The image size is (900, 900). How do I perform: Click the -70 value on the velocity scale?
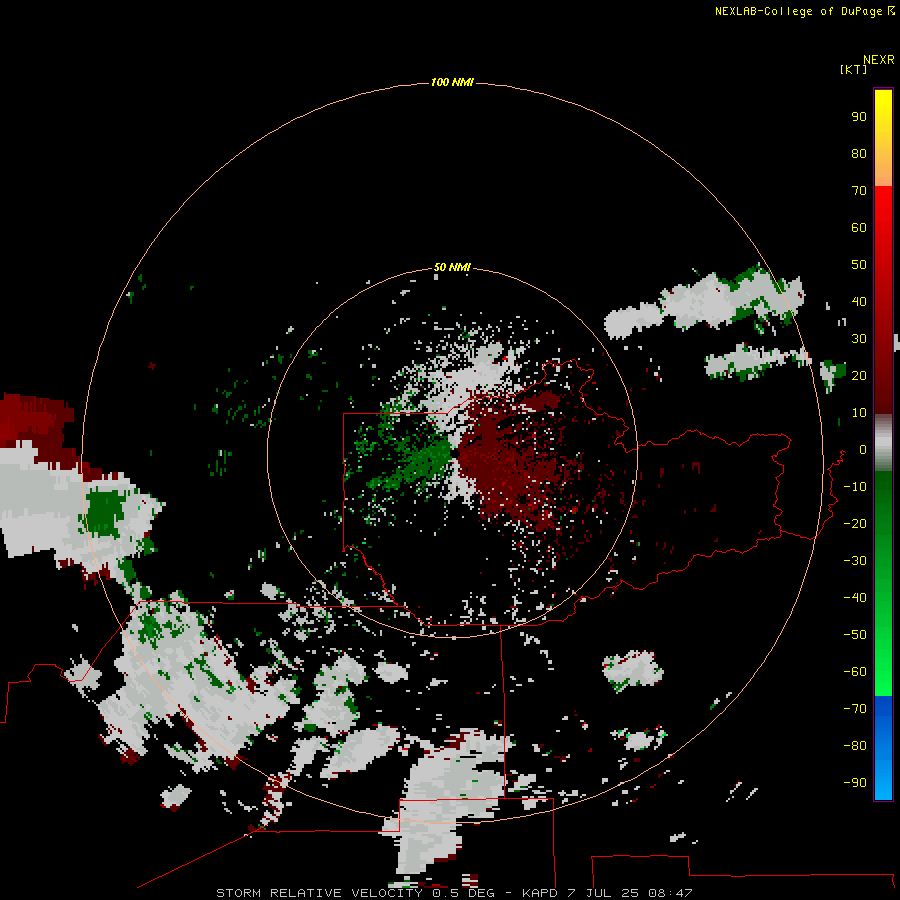click(855, 708)
